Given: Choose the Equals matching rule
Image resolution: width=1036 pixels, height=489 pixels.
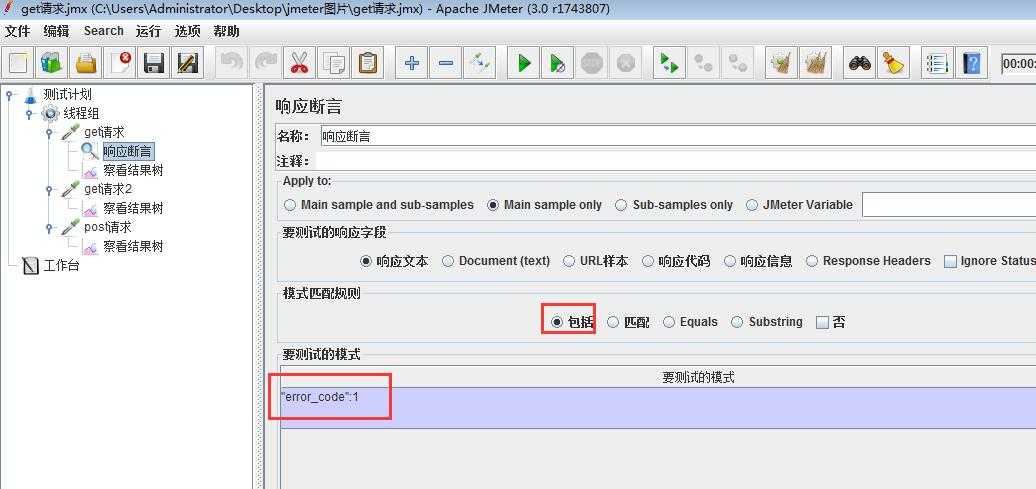Looking at the screenshot, I should 690,322.
